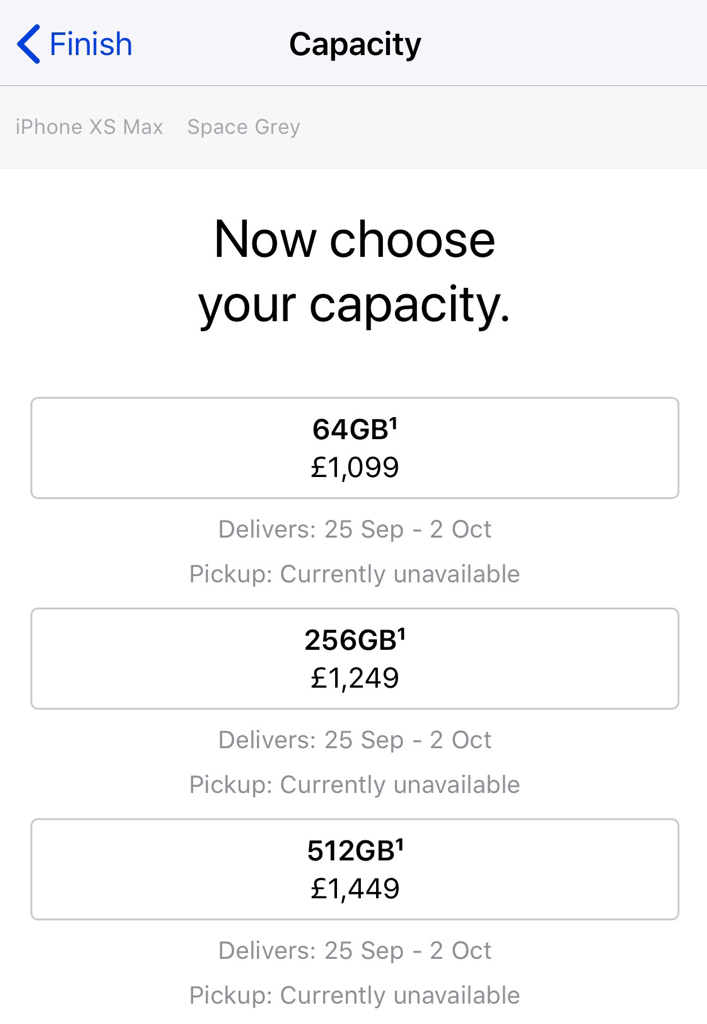Choose the 256GB capacity option
707x1024 pixels.
pyautogui.click(x=354, y=659)
